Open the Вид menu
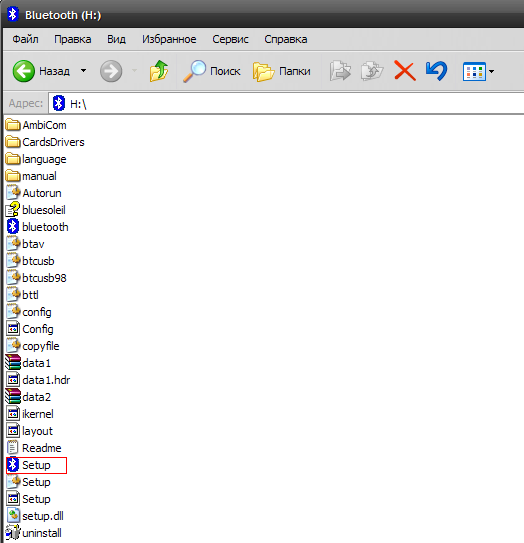The width and height of the screenshot is (524, 543). 116,39
